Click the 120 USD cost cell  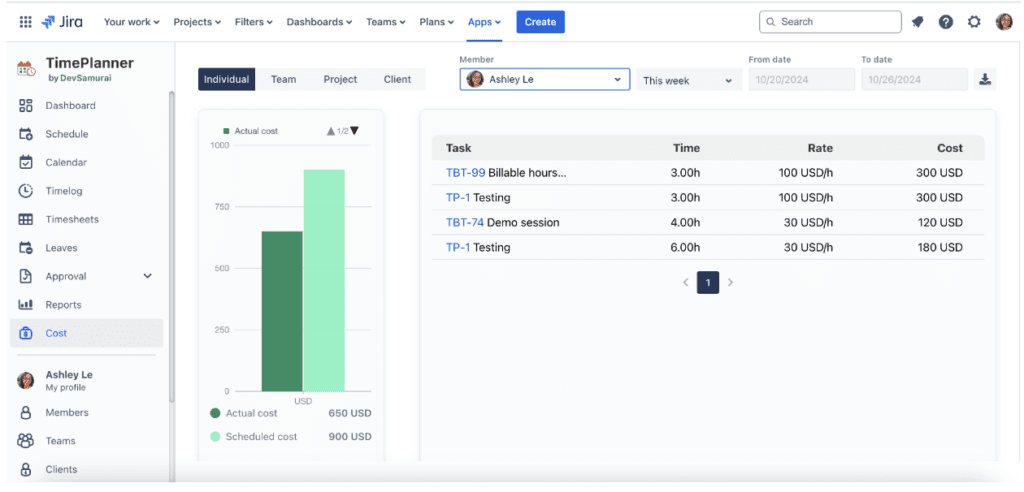coord(940,223)
